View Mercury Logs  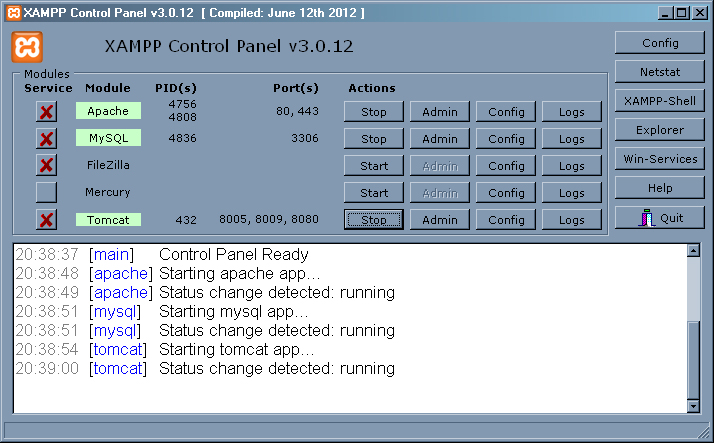click(572, 193)
